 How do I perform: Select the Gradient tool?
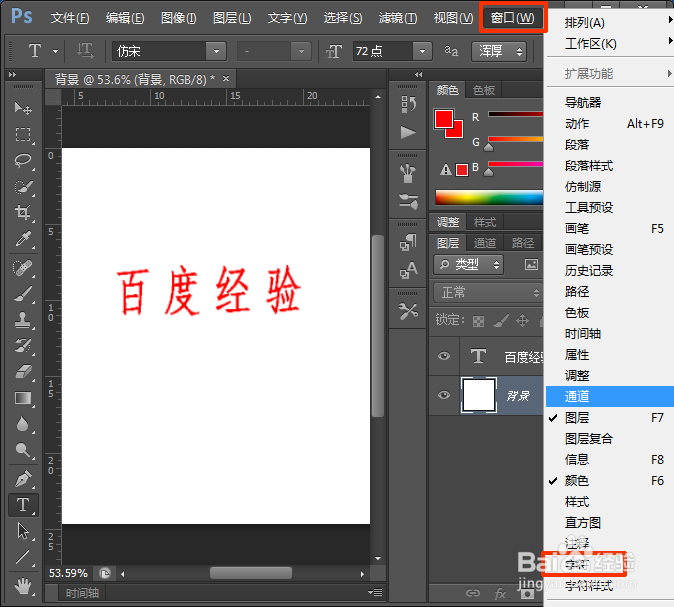coord(23,398)
